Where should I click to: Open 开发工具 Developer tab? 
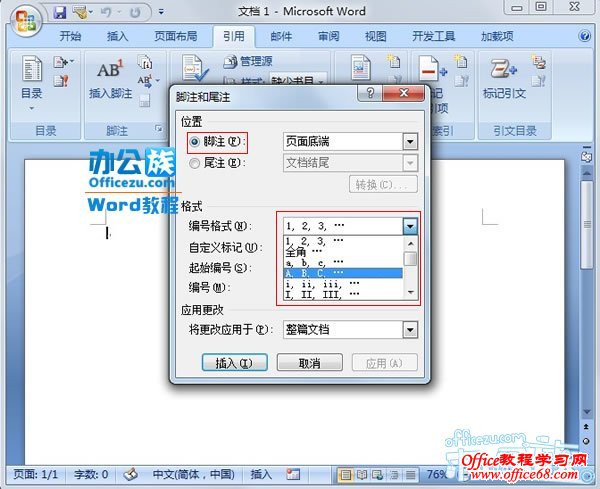point(434,36)
